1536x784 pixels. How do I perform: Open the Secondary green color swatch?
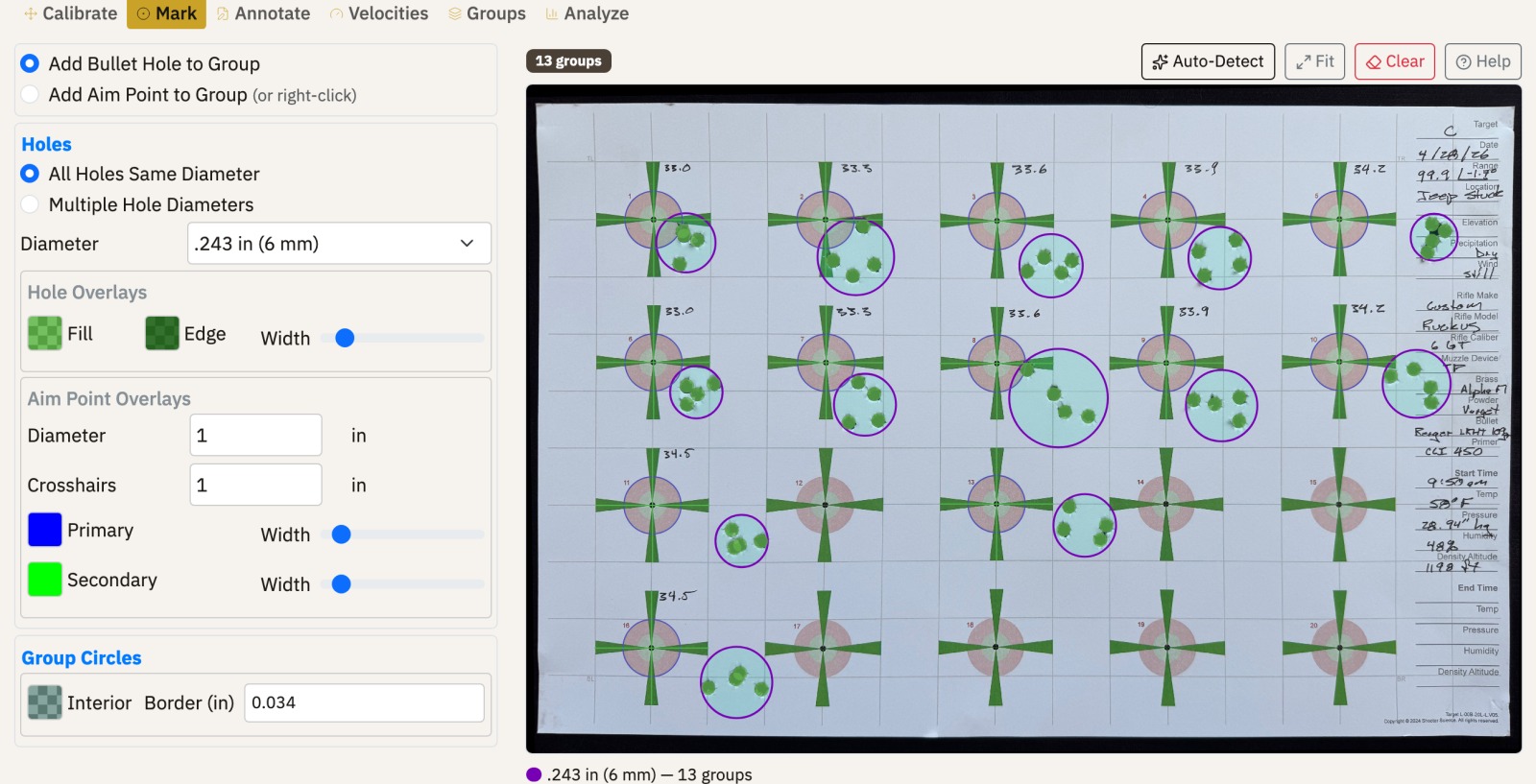pos(45,580)
